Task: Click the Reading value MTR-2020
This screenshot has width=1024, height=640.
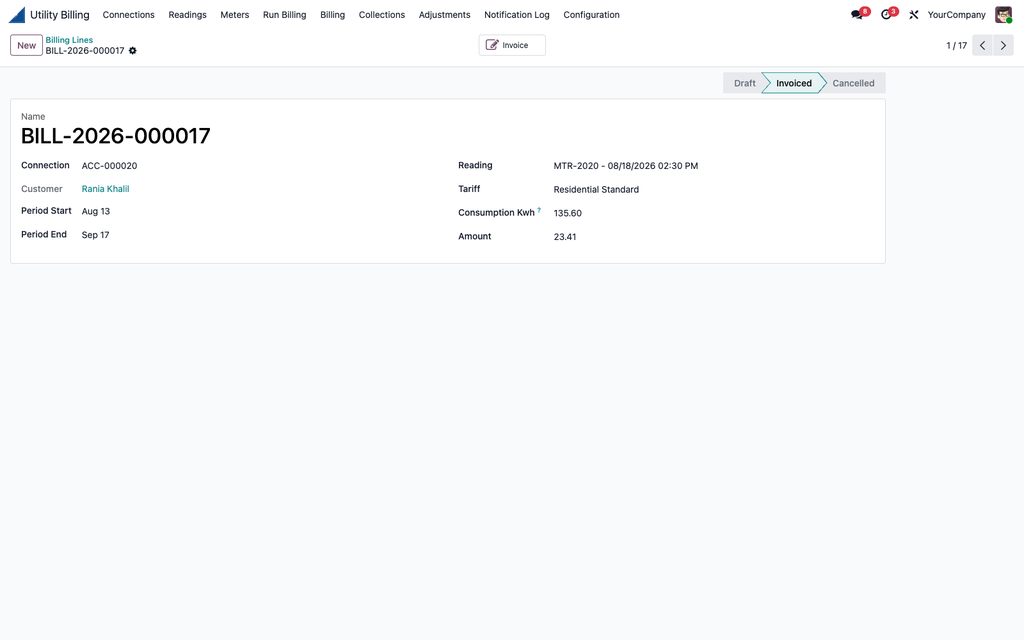Action: pyautogui.click(x=626, y=166)
